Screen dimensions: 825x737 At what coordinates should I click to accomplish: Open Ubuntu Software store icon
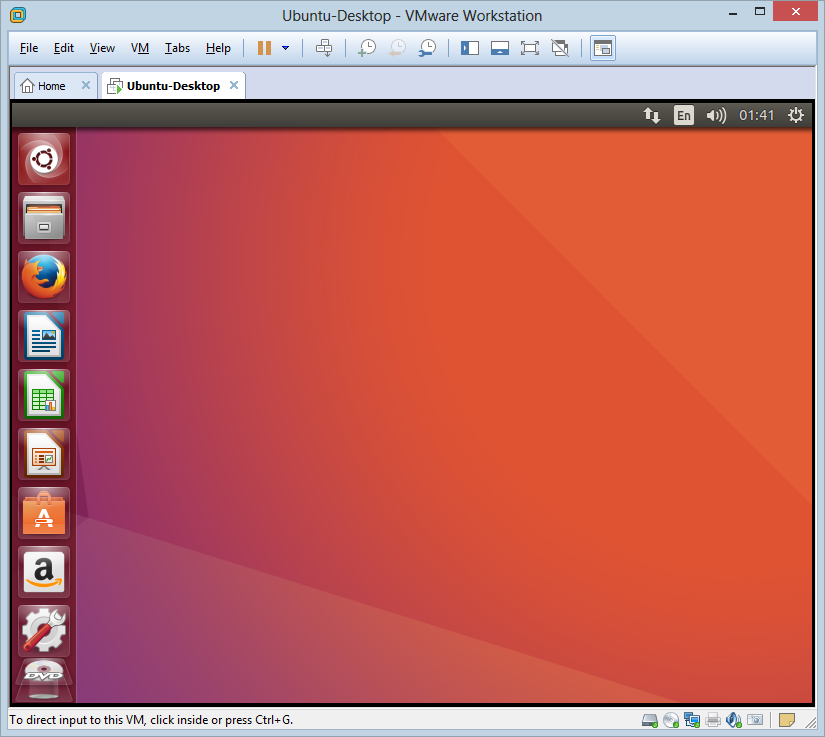(x=43, y=513)
